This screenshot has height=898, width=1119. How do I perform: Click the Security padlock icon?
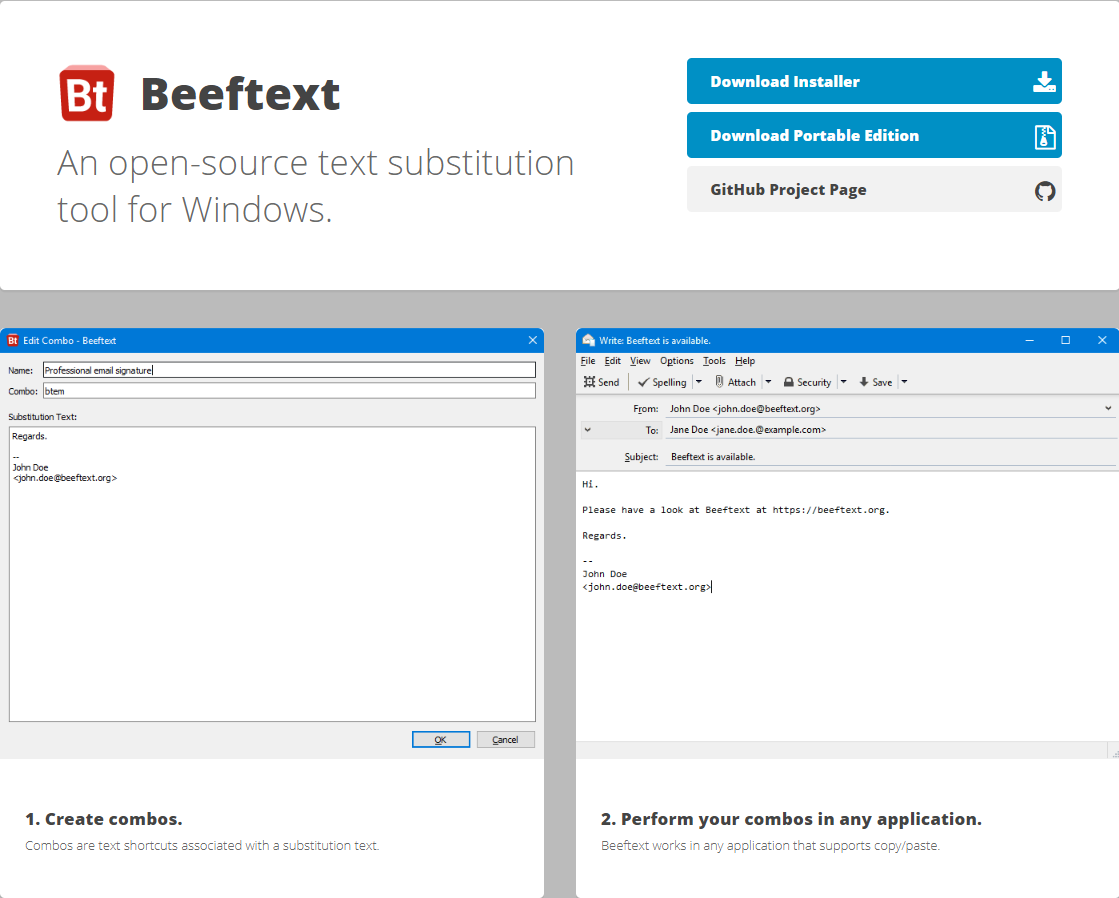789,383
